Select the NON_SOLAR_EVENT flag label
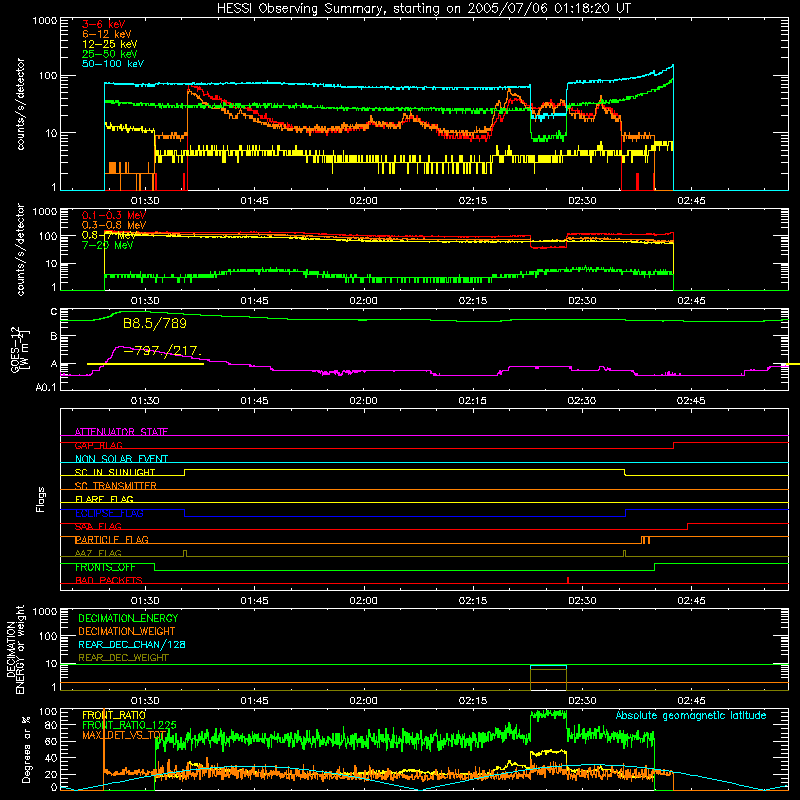This screenshot has width=800, height=800. click(x=121, y=459)
